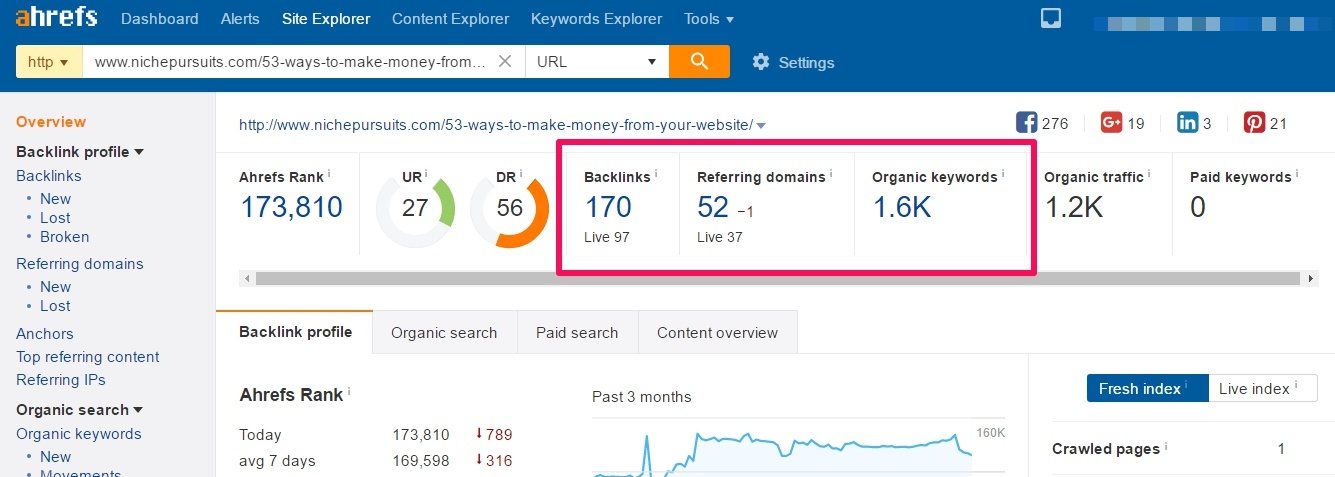Click the 1.2K organic traffic value

point(1073,207)
